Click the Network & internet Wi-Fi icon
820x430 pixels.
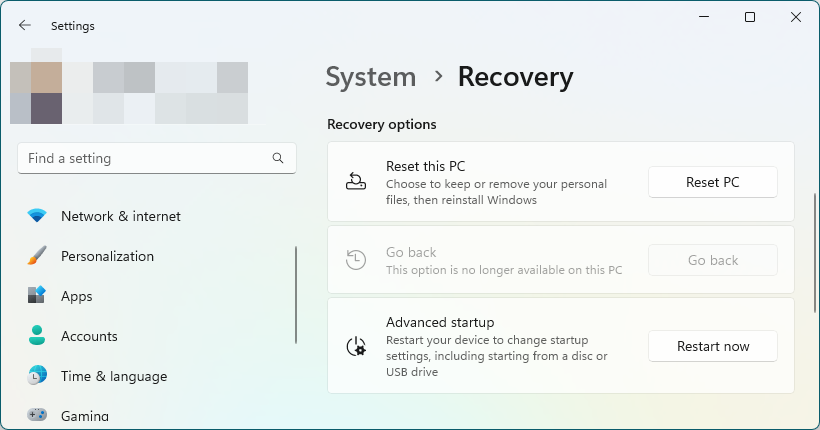tap(37, 216)
